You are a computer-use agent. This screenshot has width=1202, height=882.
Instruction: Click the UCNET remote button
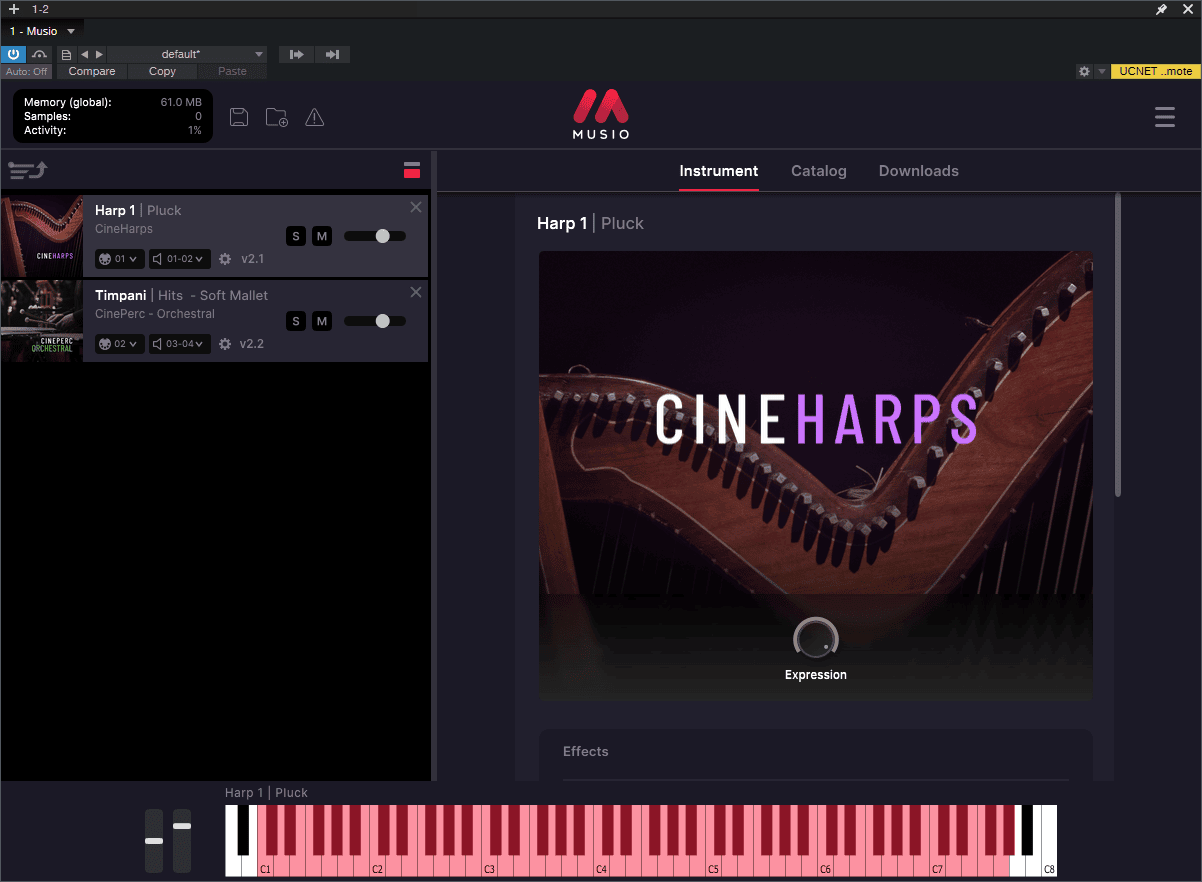coord(1156,71)
